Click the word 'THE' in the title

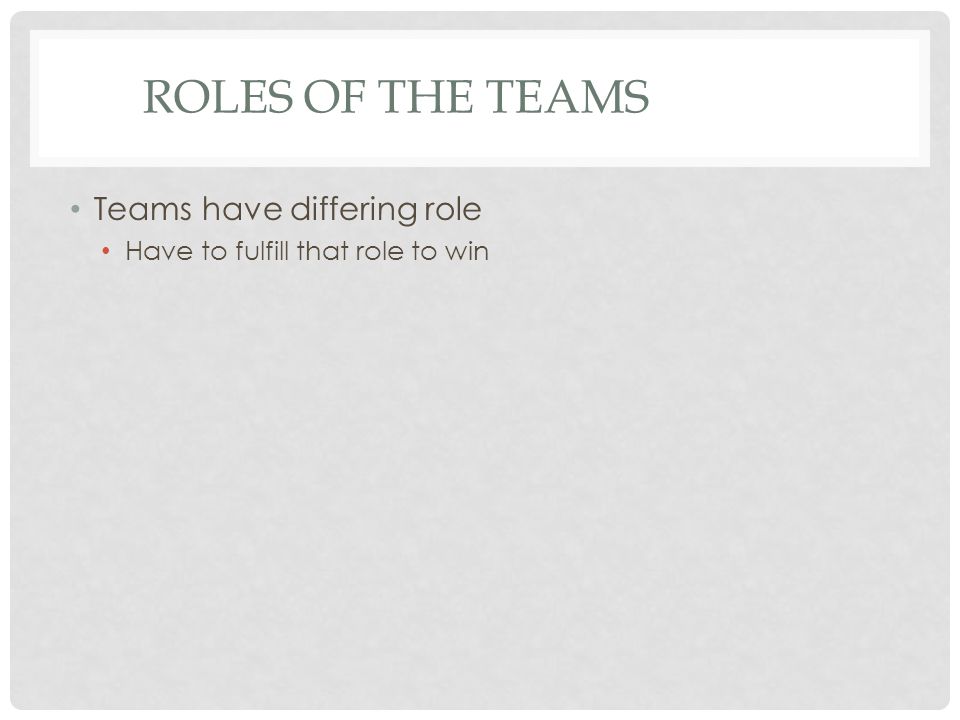click(x=426, y=96)
